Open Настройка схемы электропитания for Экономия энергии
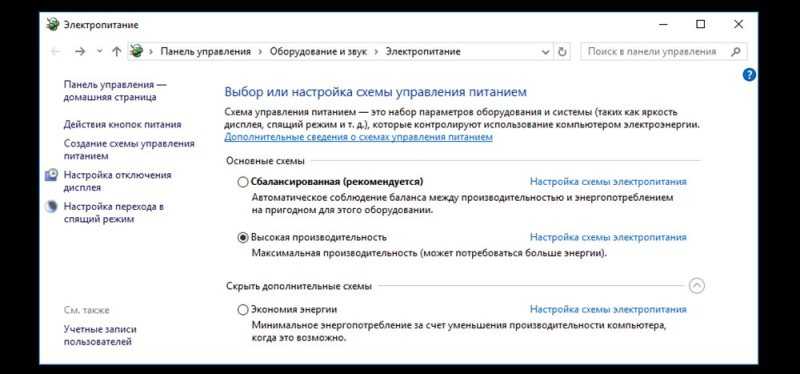Screen dimensions: 800x374 pos(608,309)
